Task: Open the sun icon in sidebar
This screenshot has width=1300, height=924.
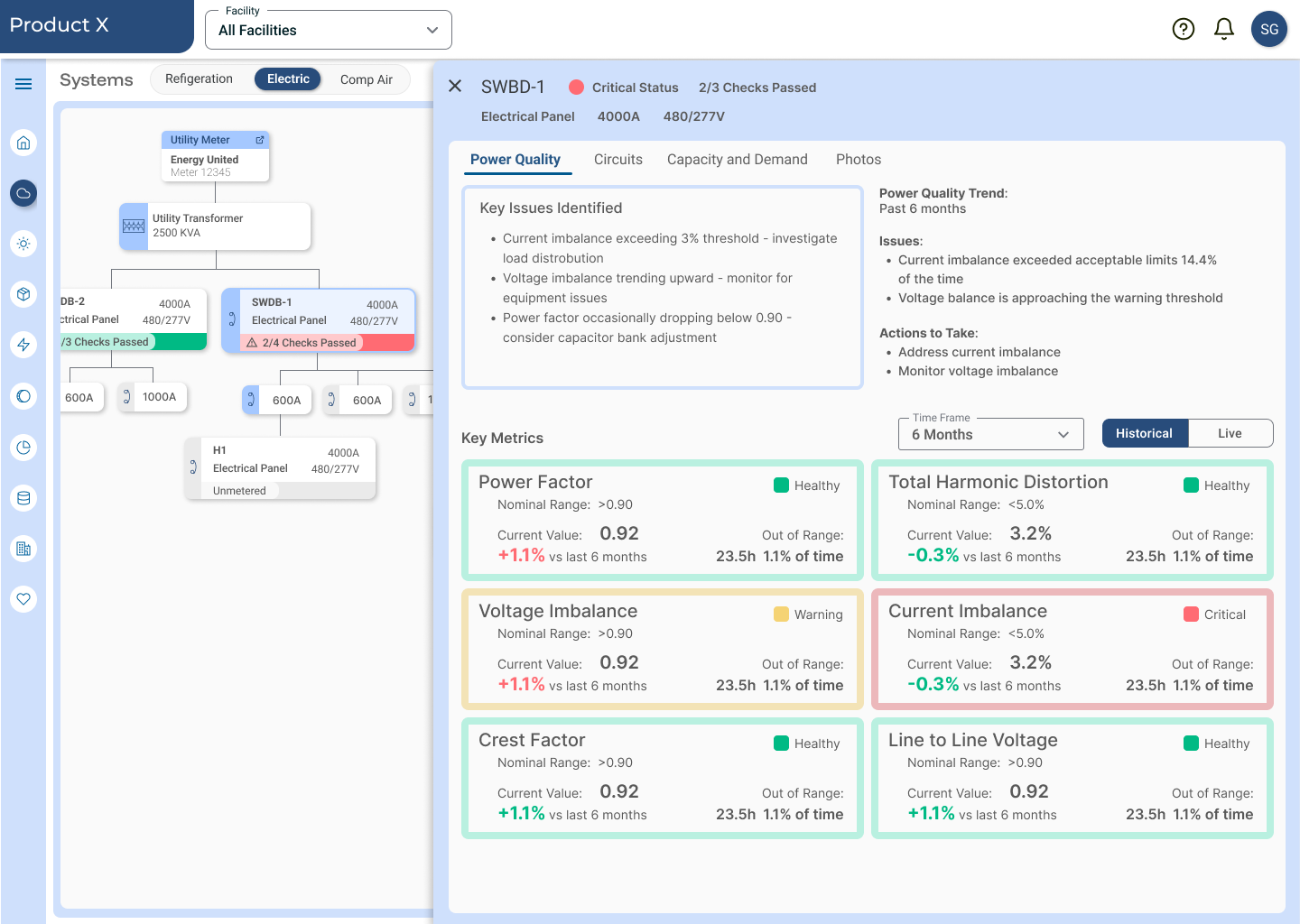Action: pos(23,244)
